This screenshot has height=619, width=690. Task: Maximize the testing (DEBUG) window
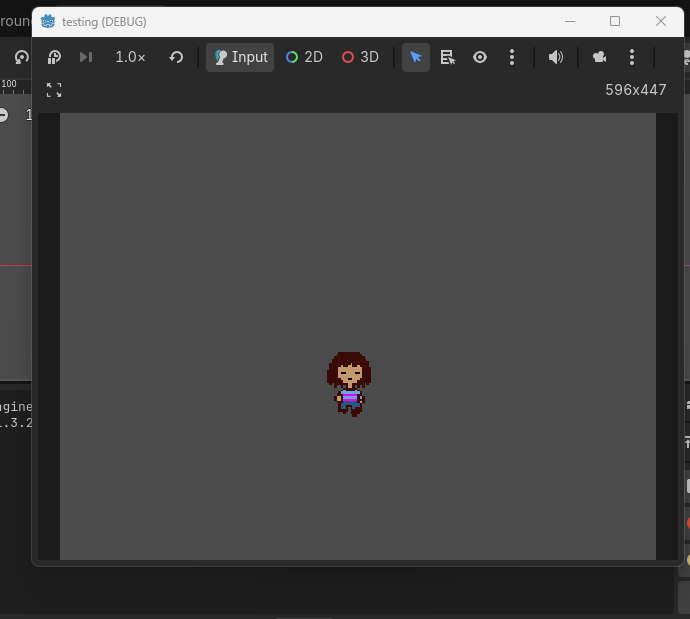(x=615, y=21)
